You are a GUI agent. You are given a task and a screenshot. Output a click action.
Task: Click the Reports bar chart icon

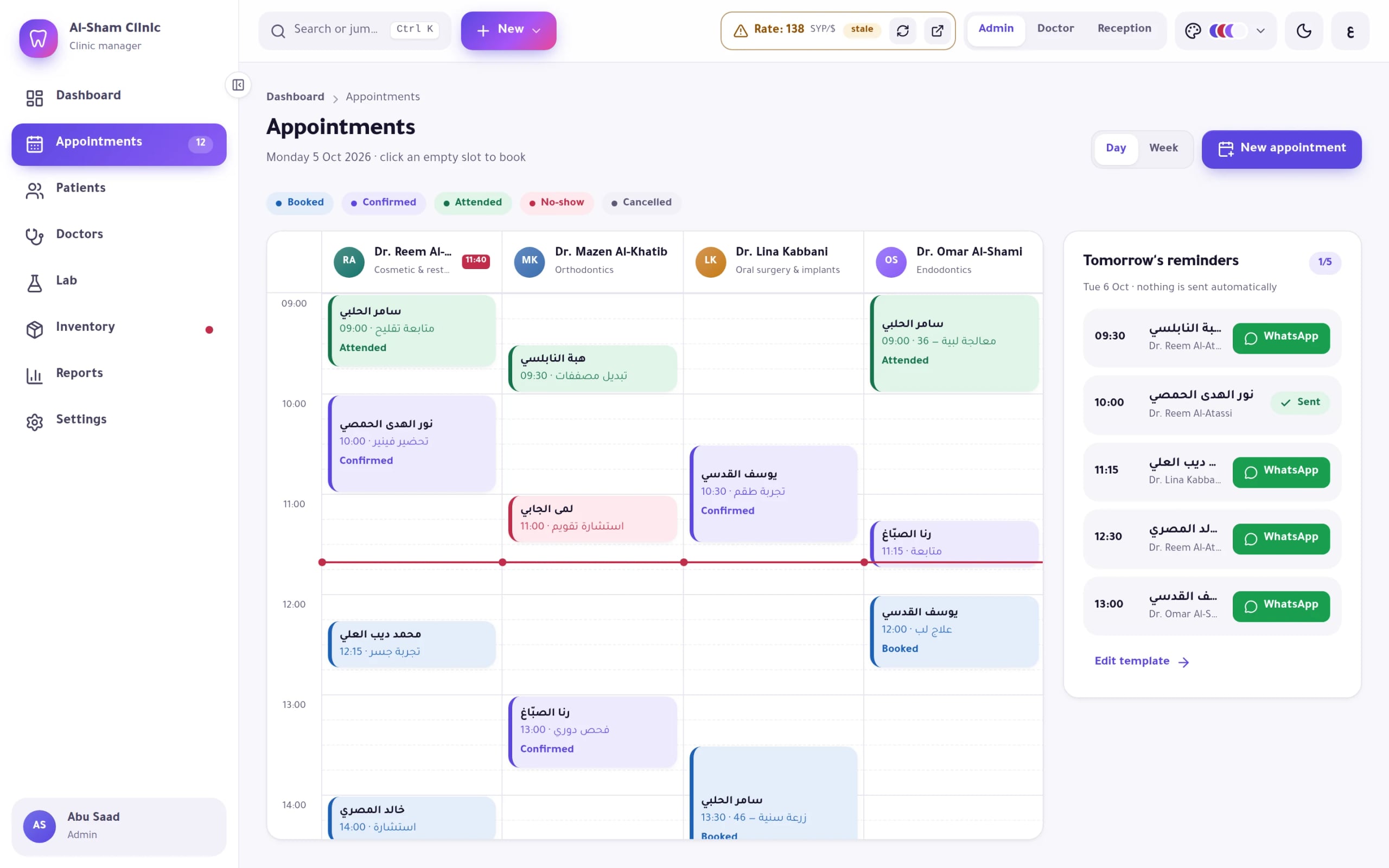coord(34,376)
